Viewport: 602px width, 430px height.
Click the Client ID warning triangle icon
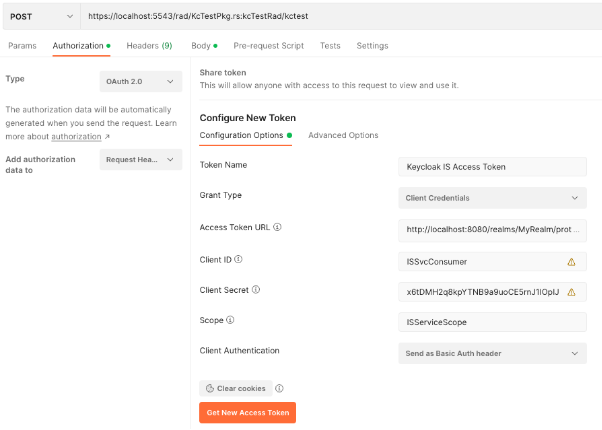(571, 262)
